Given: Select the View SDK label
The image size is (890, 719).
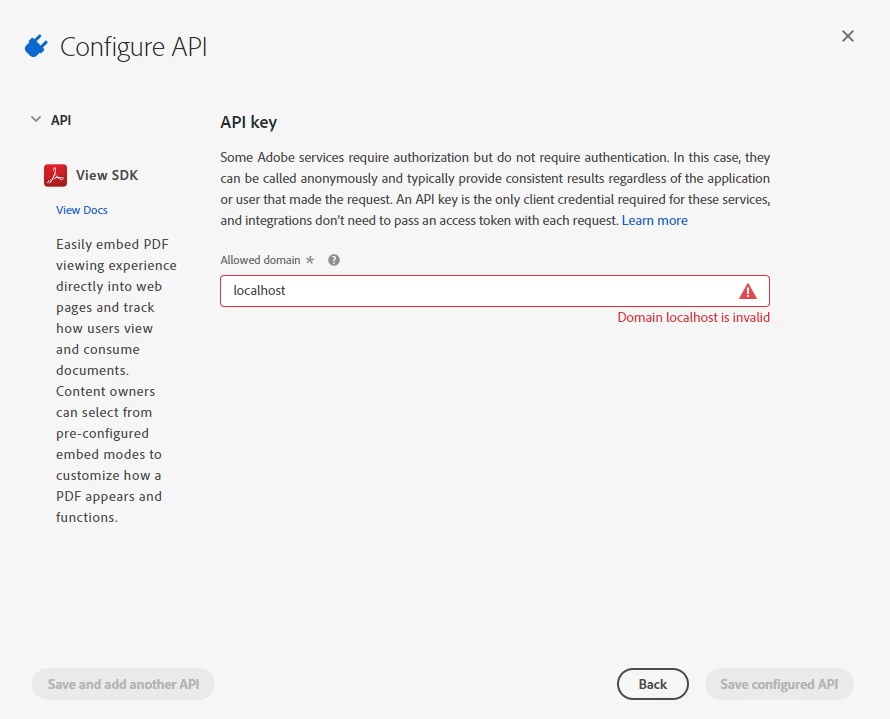Looking at the screenshot, I should click(x=107, y=175).
